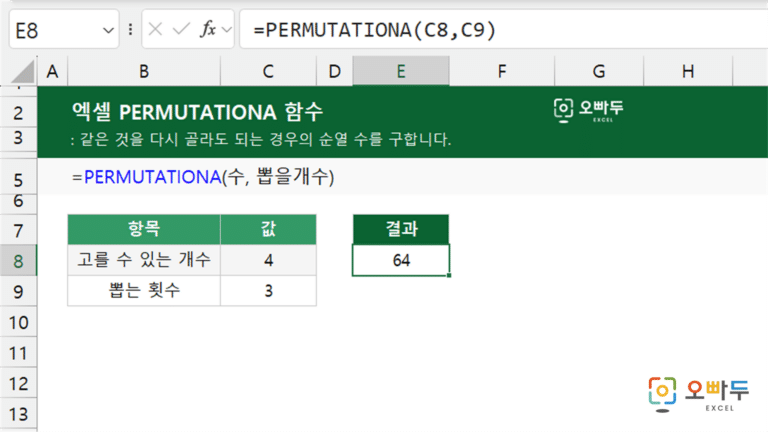Select row 13 header
768x432 pixels.
[x=18, y=414]
